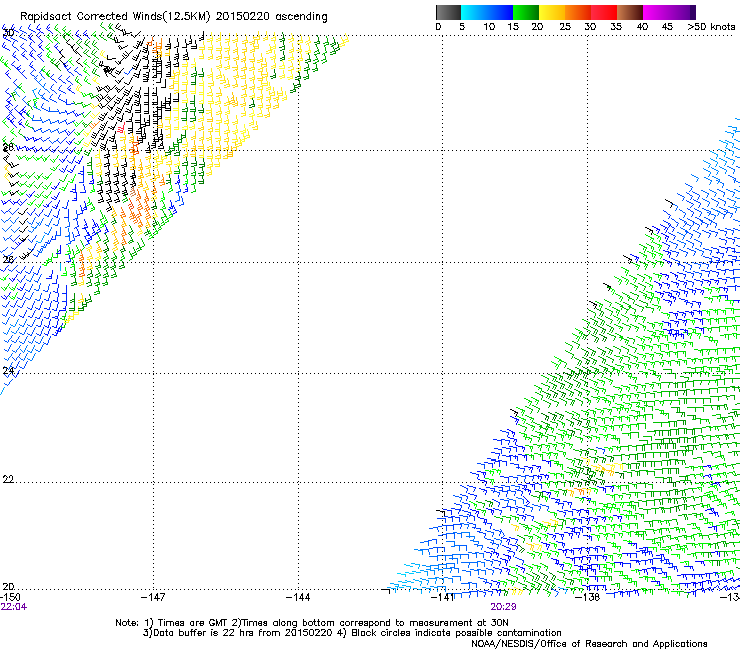Click the dark purple >50 knots swatch
740x650 pixels.
coord(692,12)
